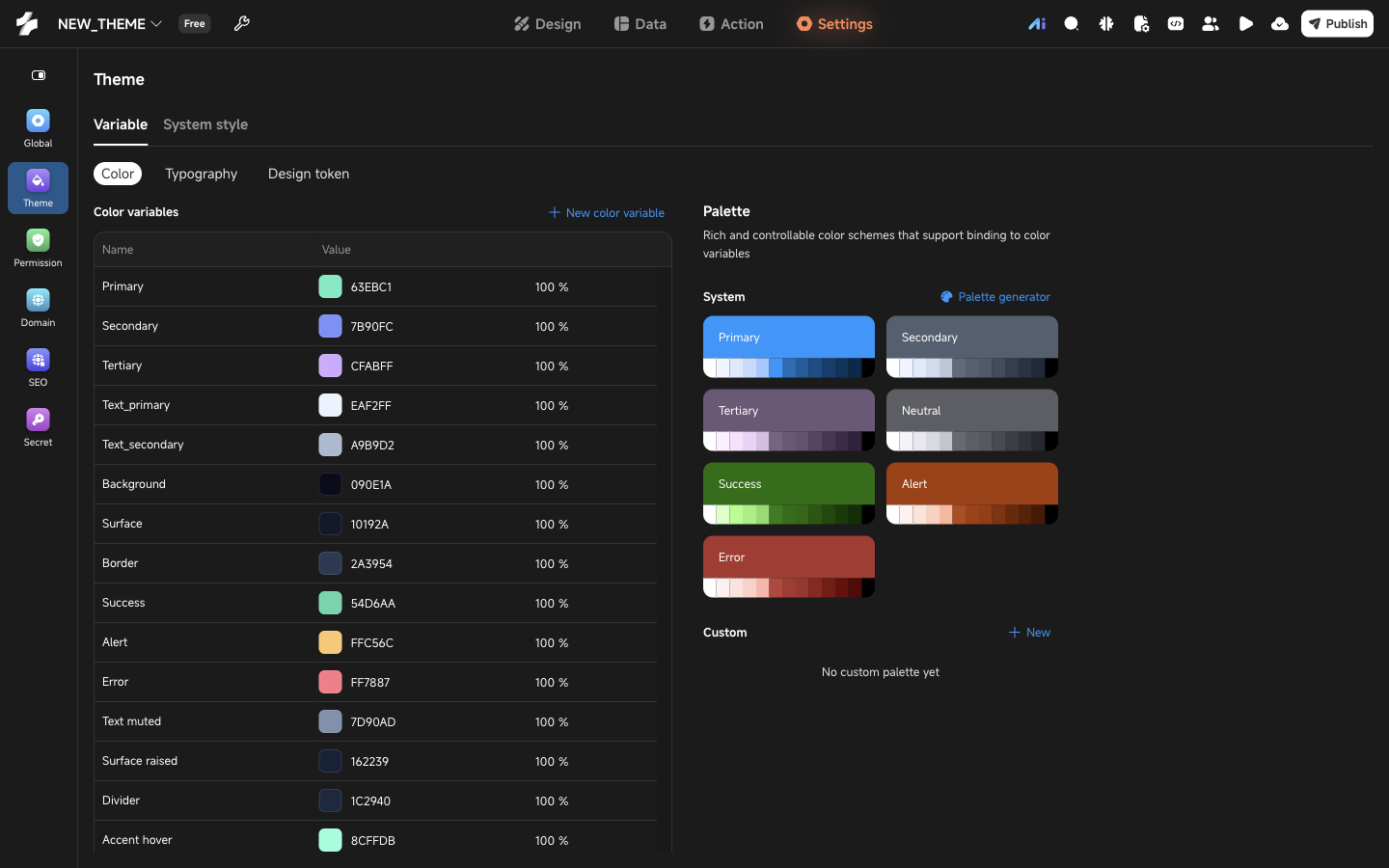
Task: Click the Border hex value 2A3954
Action: pos(371,564)
